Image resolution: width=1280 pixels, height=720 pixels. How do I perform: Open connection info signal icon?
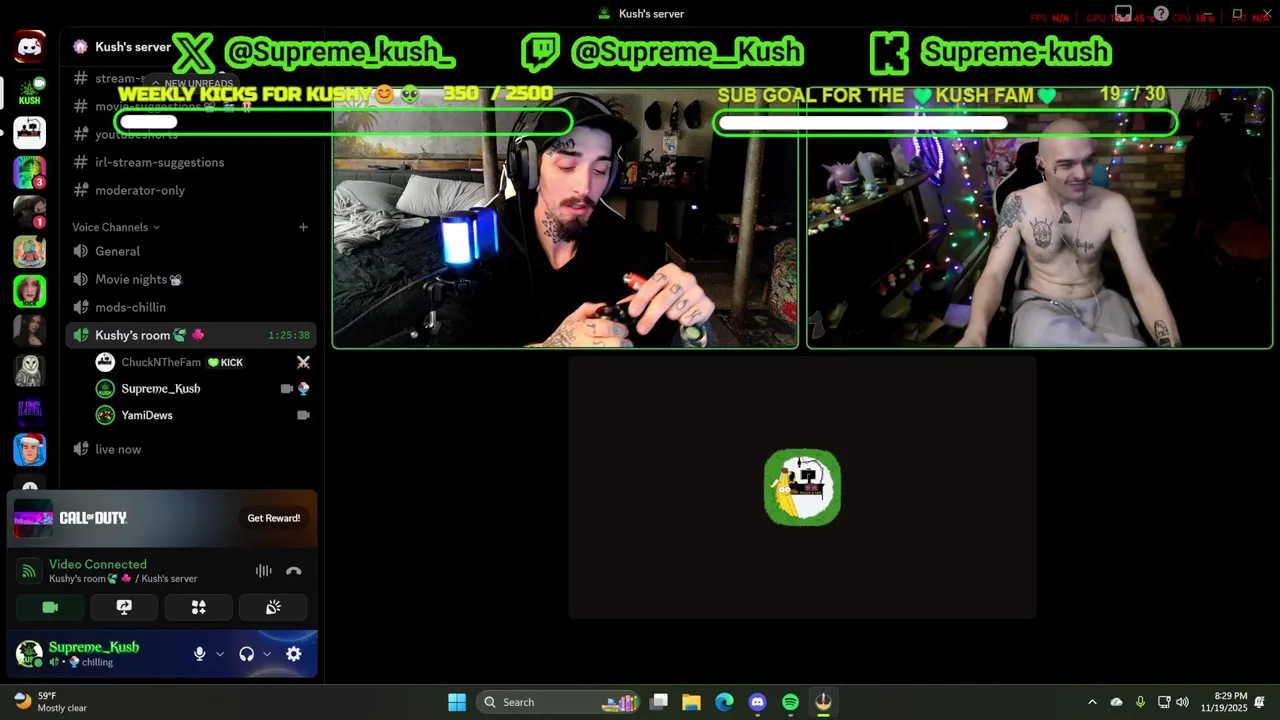29,571
